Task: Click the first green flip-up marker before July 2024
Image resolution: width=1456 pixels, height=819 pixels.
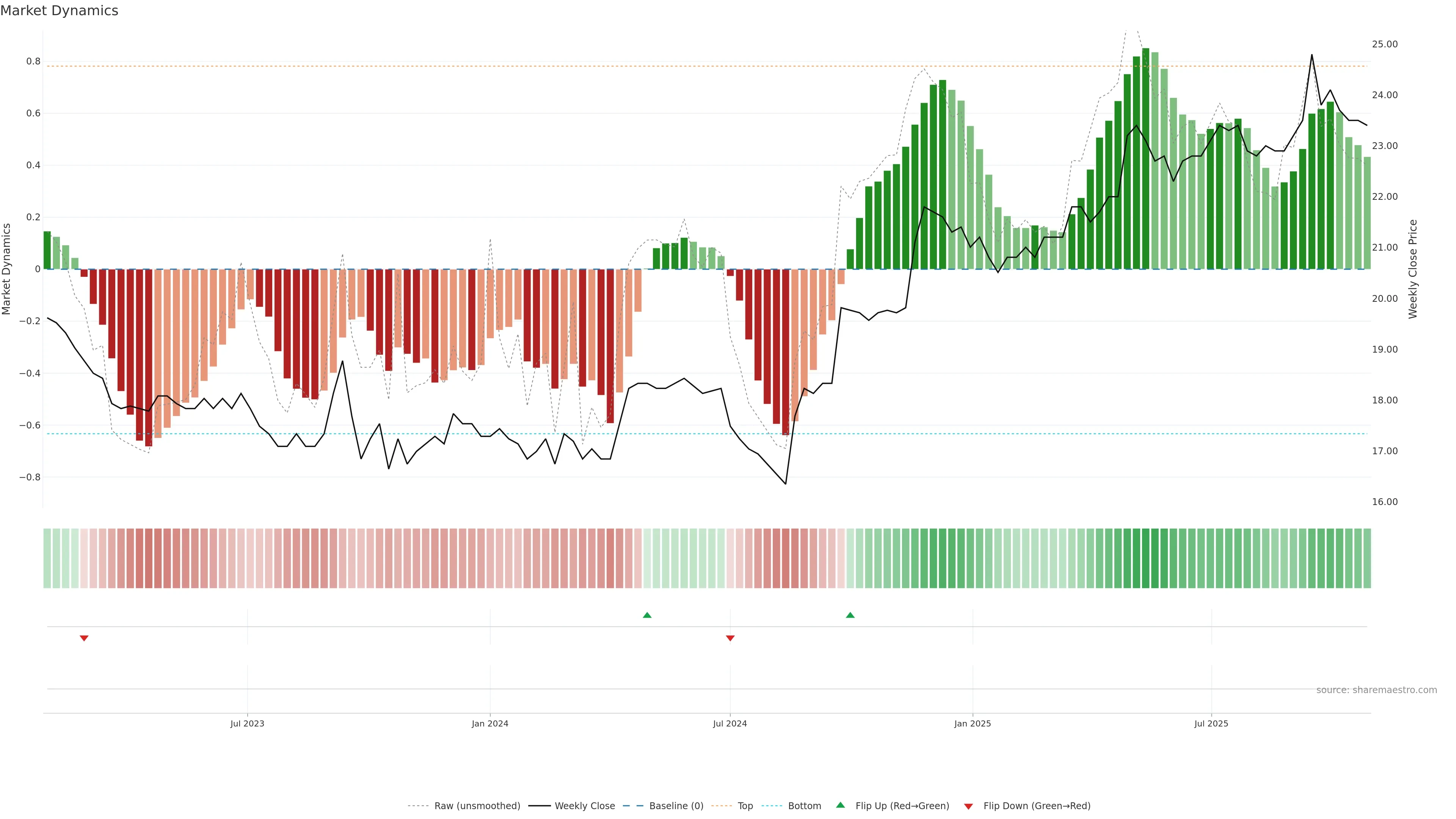Action: [647, 615]
